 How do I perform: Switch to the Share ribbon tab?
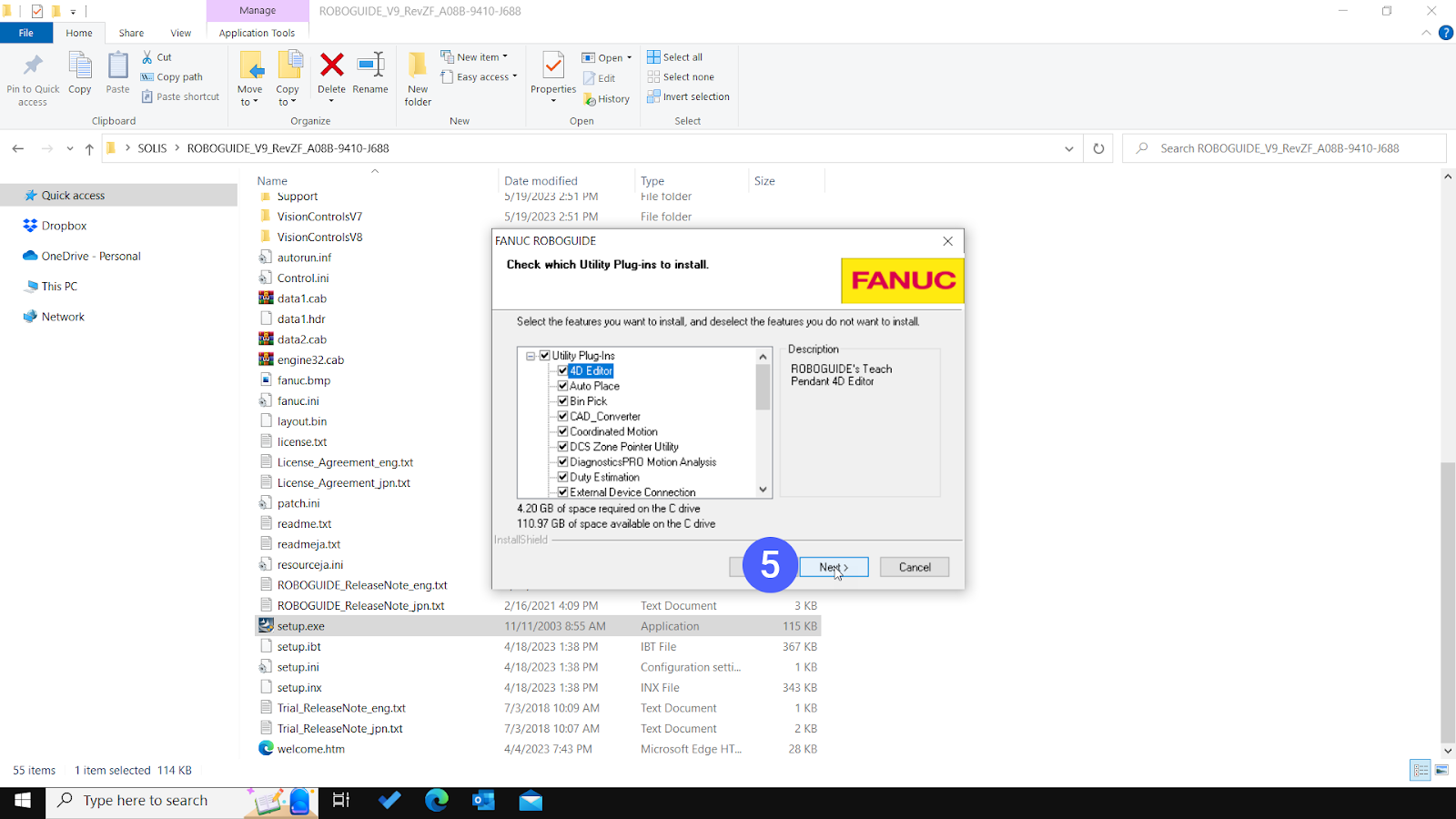point(130,32)
